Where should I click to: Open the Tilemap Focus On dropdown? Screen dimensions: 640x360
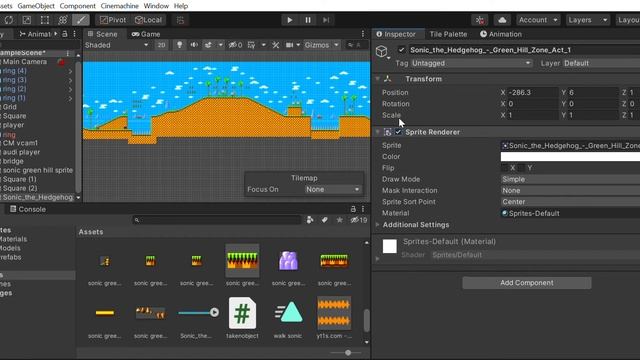[x=333, y=189]
